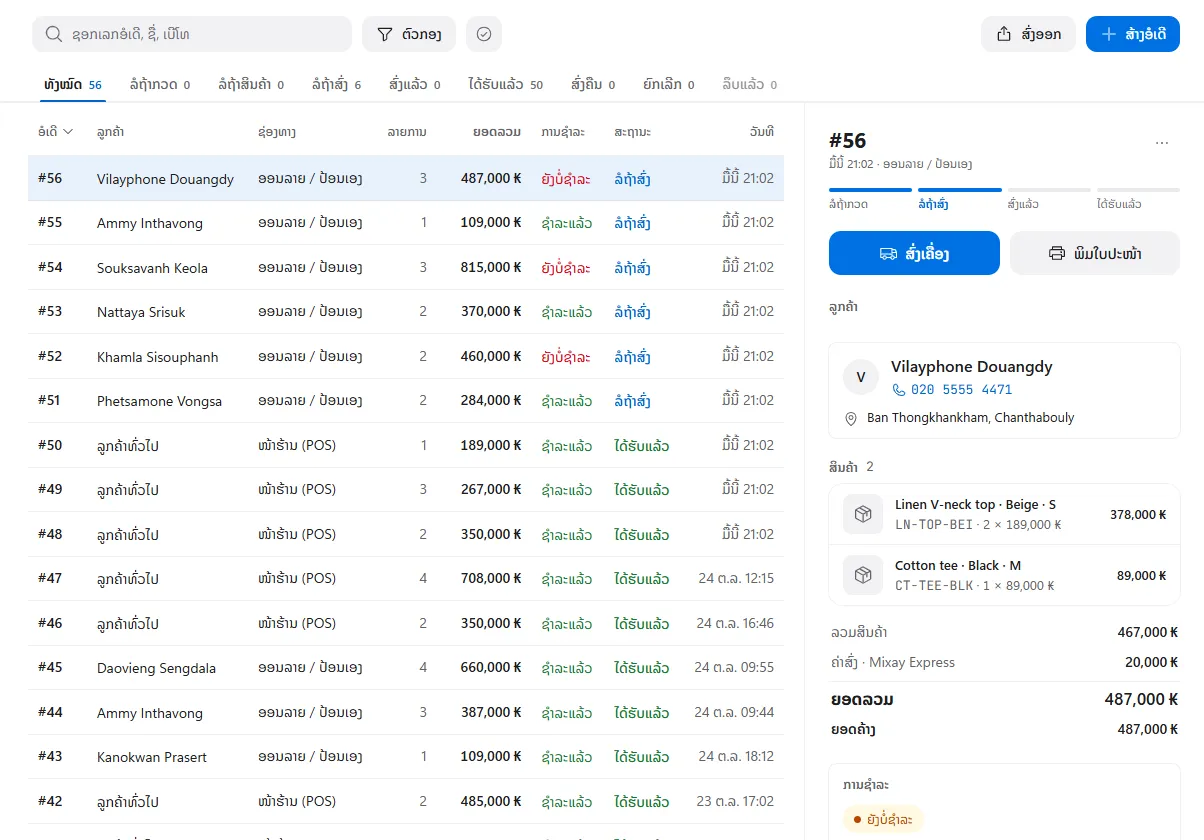
Task: Click the ຍອດລວມ column header
Action: coord(497,131)
